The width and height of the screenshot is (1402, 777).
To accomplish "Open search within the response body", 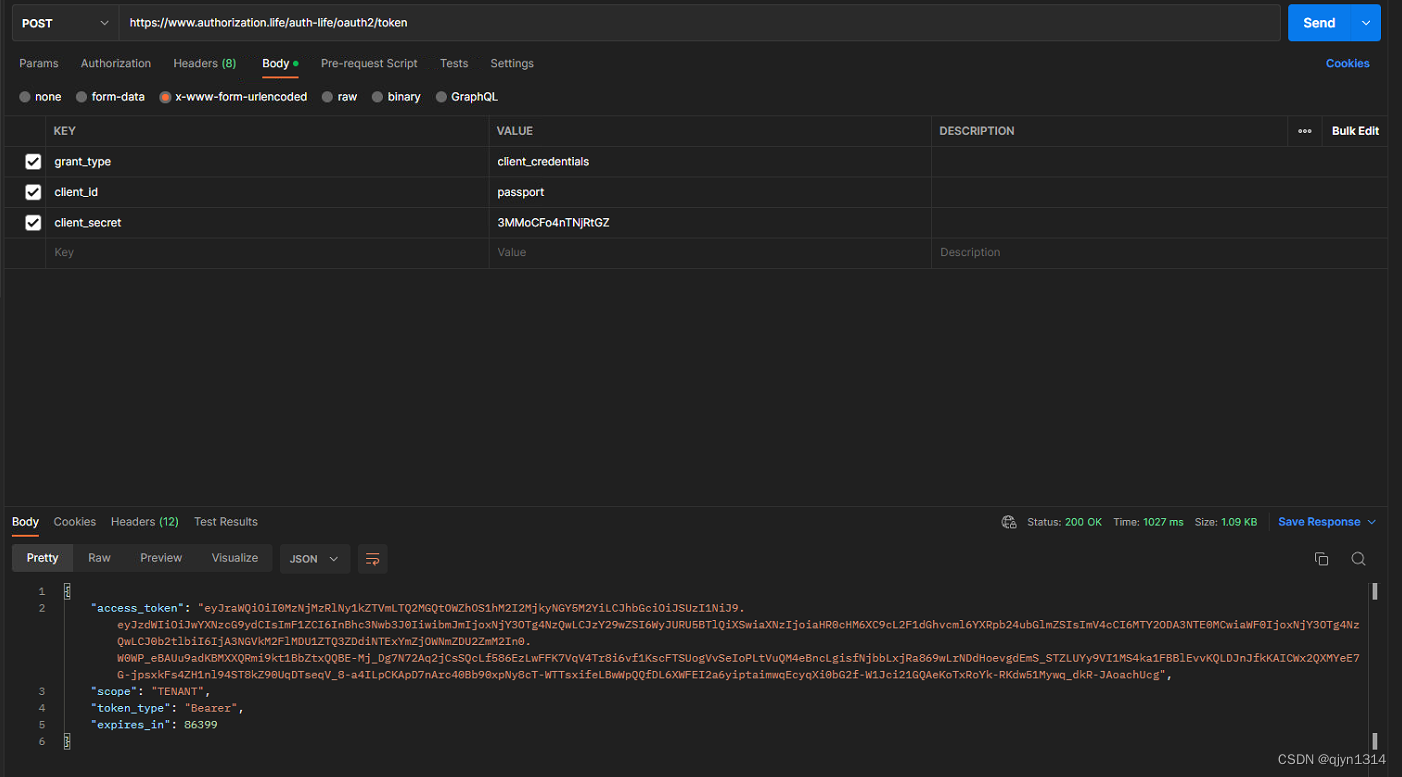I will pos(1358,559).
